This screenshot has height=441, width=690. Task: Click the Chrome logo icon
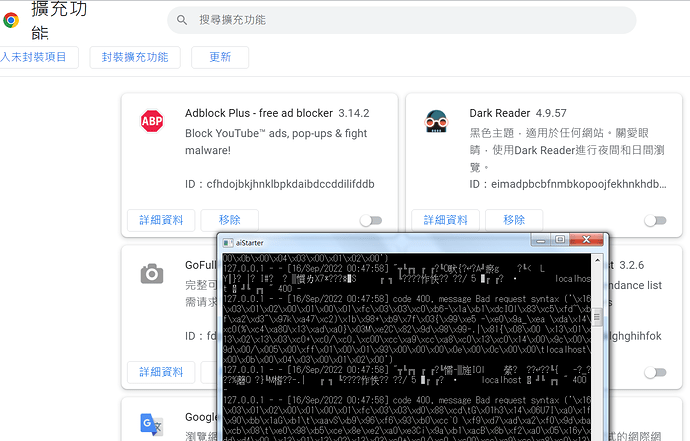[x=11, y=20]
